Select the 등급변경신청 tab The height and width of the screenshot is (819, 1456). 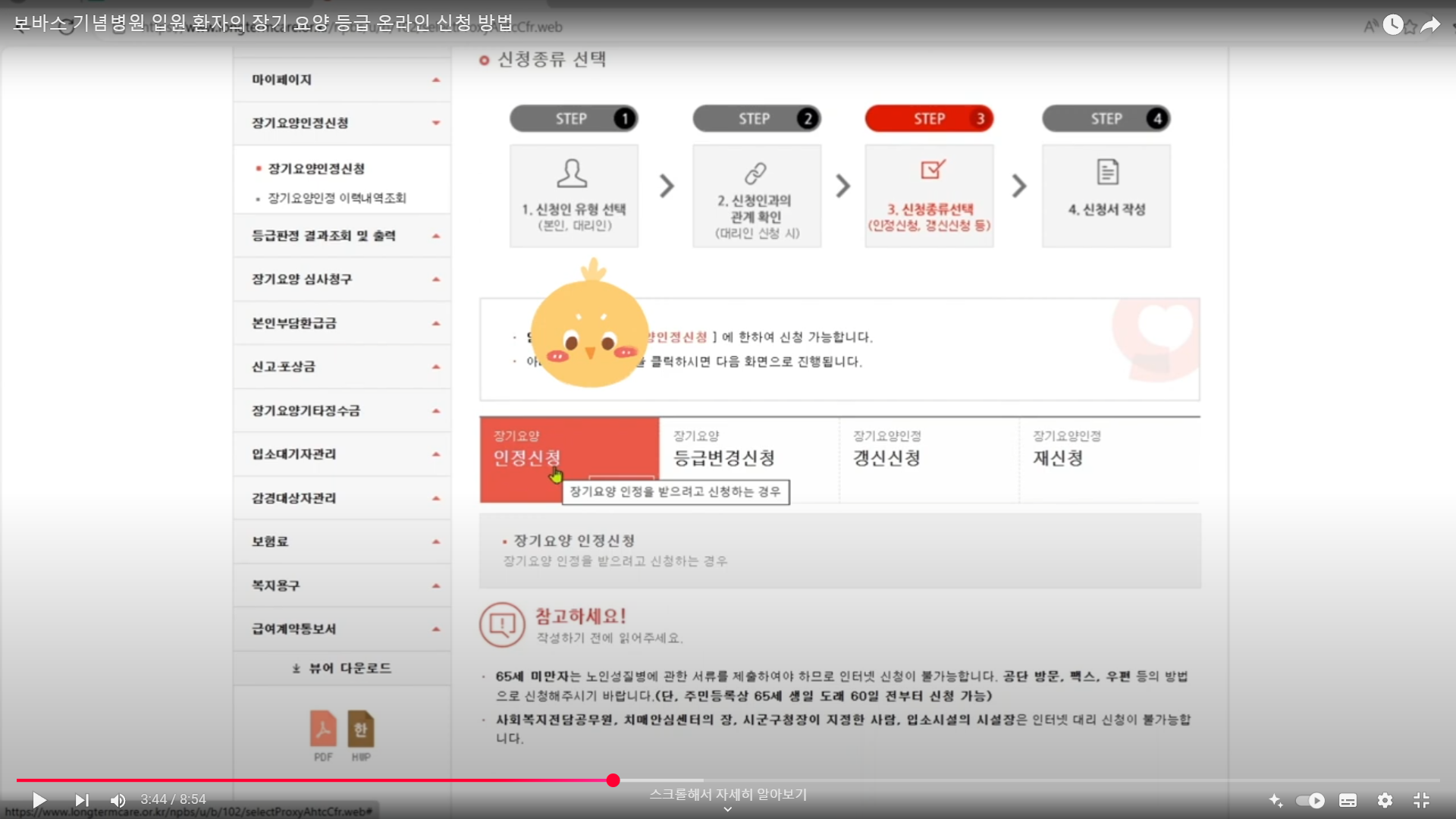pos(748,458)
